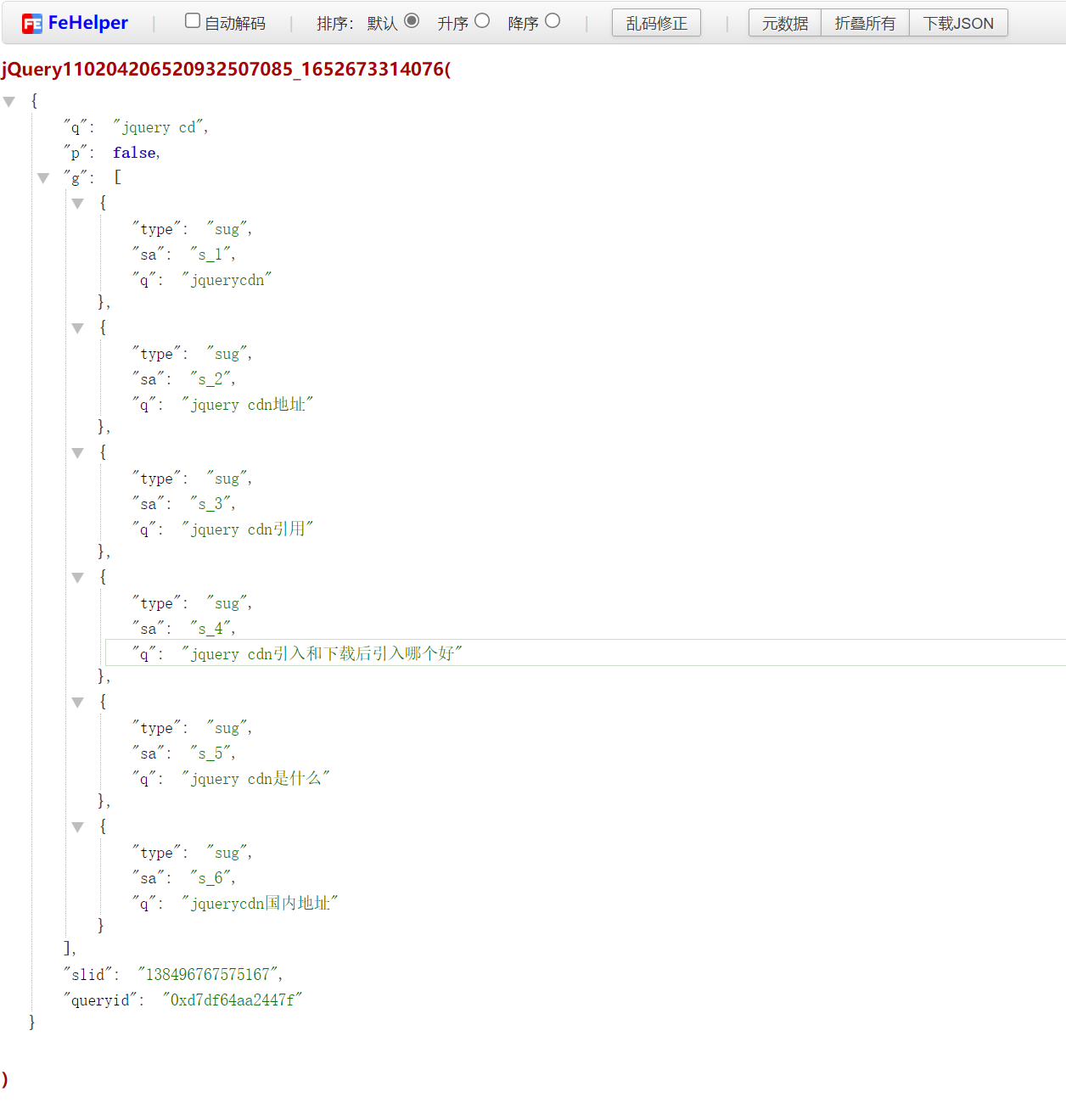Viewport: 1066px width, 1120px height.
Task: Select the 升序 sort radio button
Action: (x=482, y=21)
